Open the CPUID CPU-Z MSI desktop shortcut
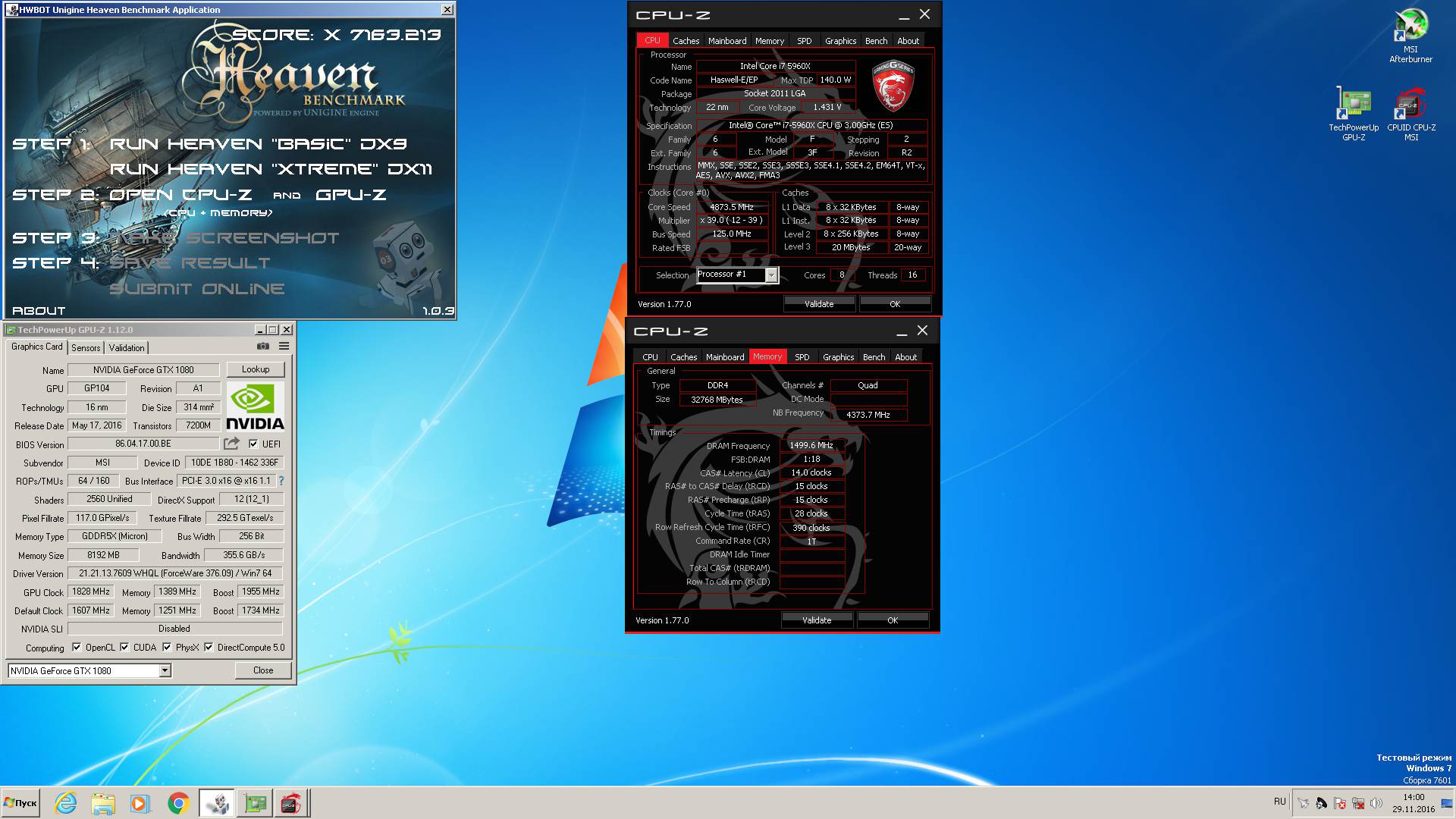Viewport: 1456px width, 819px height. 1411,114
